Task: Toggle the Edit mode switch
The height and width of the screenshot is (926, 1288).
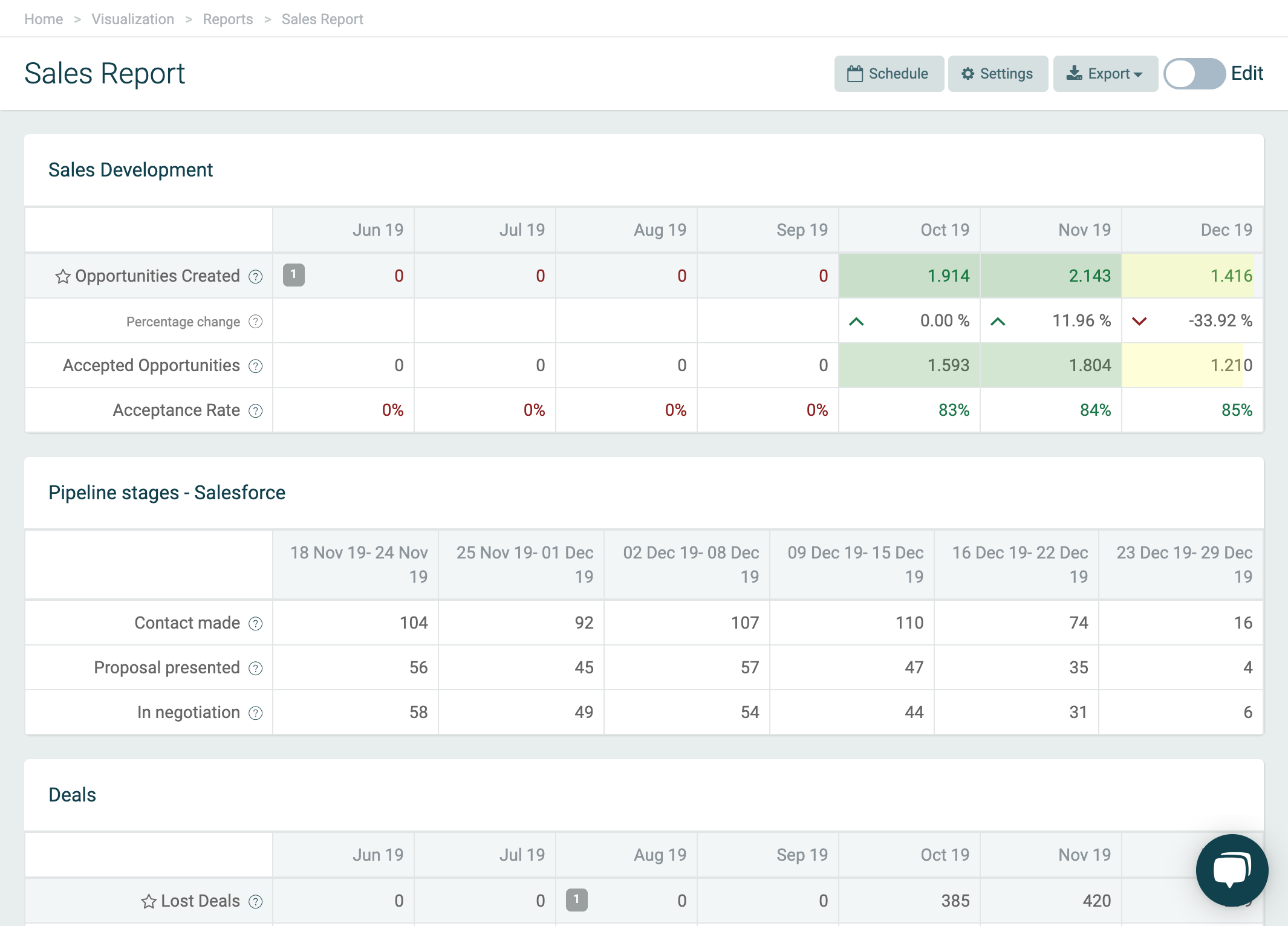Action: point(1194,74)
